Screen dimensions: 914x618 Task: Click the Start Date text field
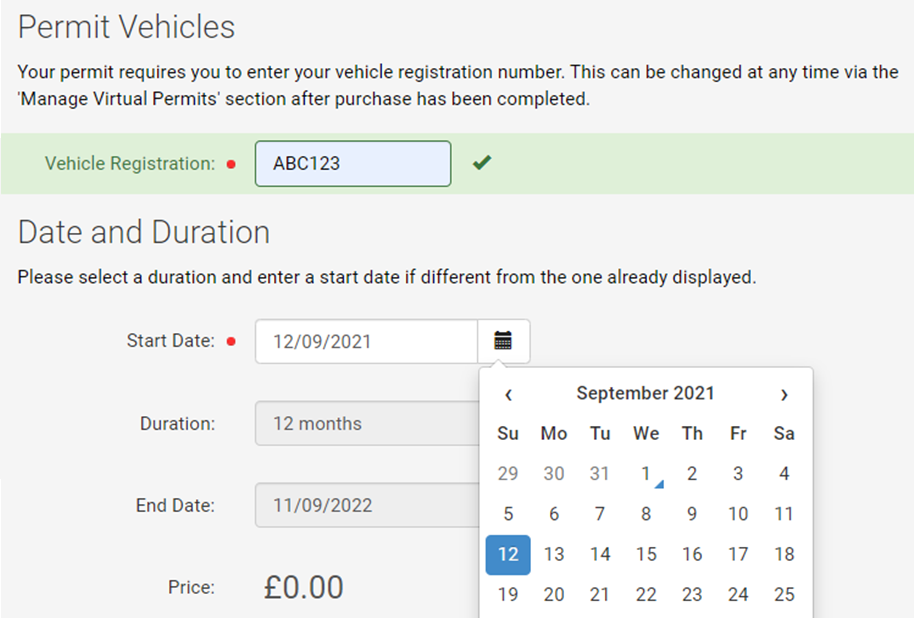click(366, 341)
